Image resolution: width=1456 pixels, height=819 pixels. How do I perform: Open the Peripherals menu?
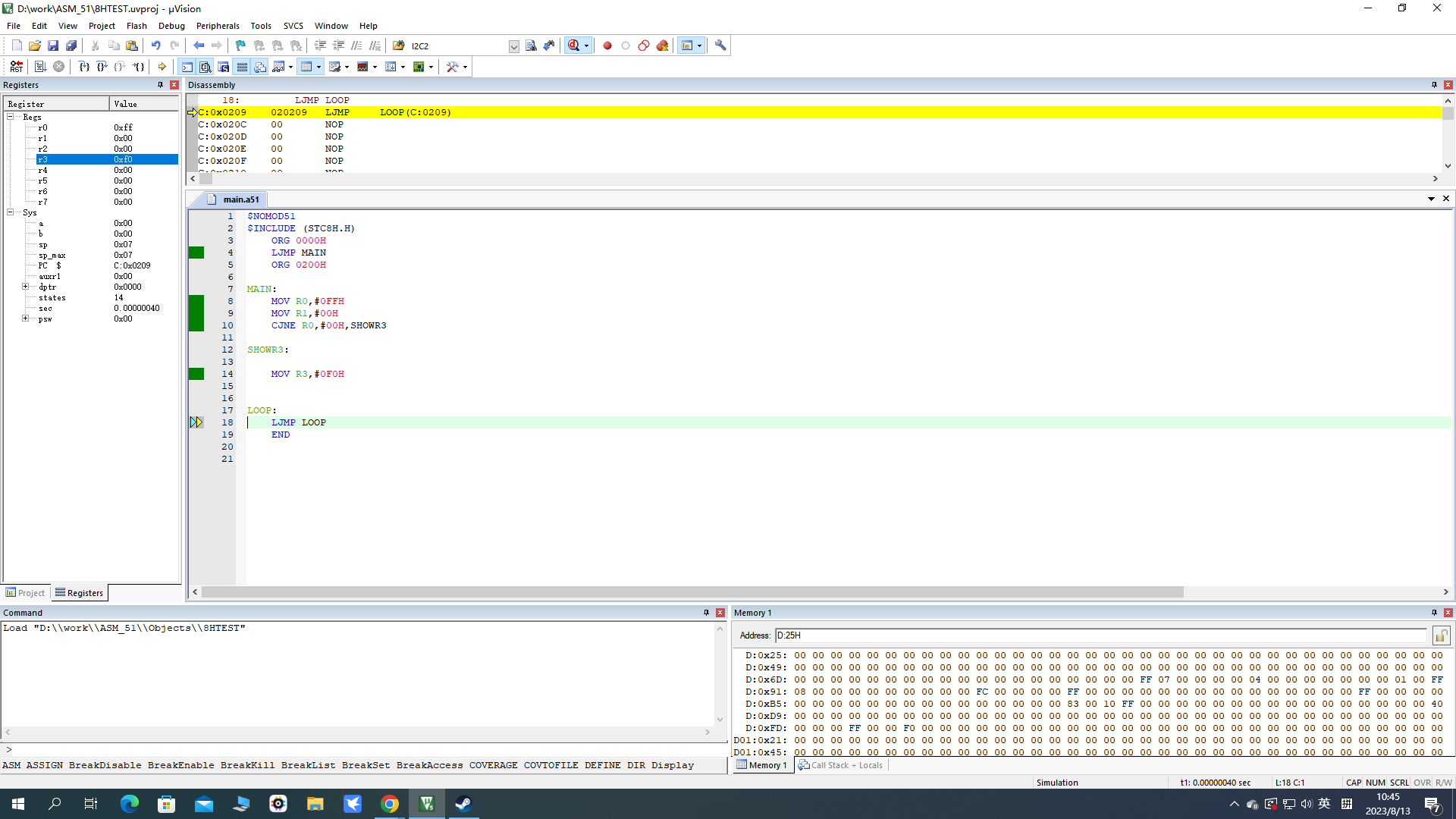tap(218, 26)
